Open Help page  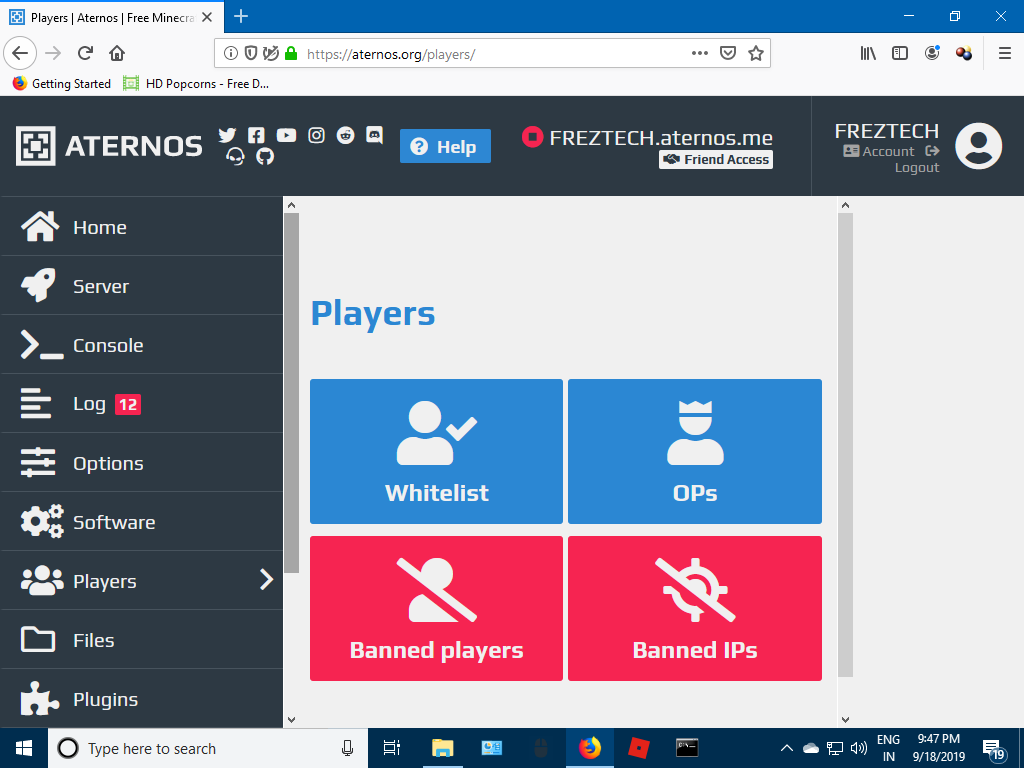[x=445, y=146]
